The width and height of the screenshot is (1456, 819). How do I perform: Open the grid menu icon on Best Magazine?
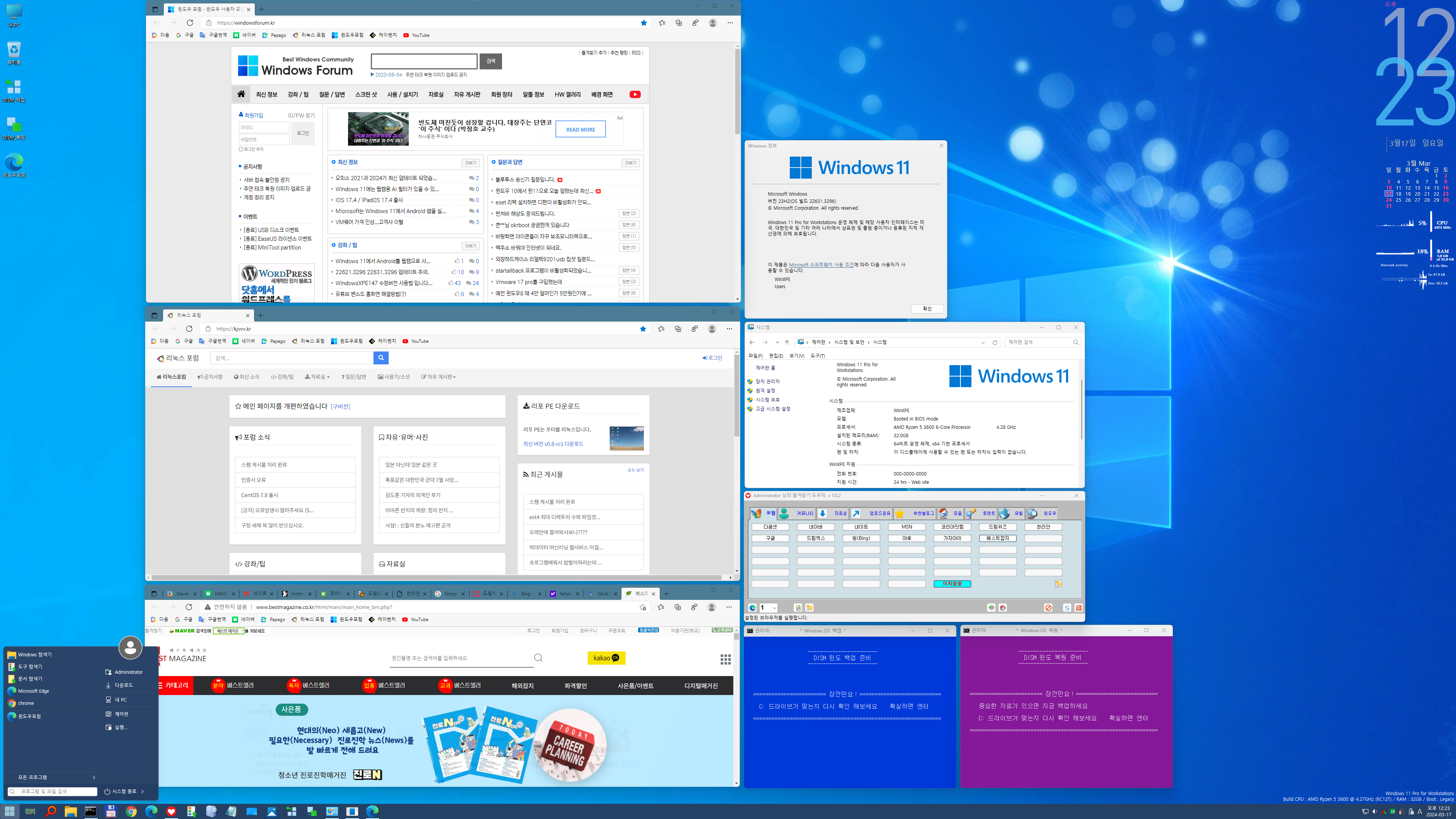[726, 659]
